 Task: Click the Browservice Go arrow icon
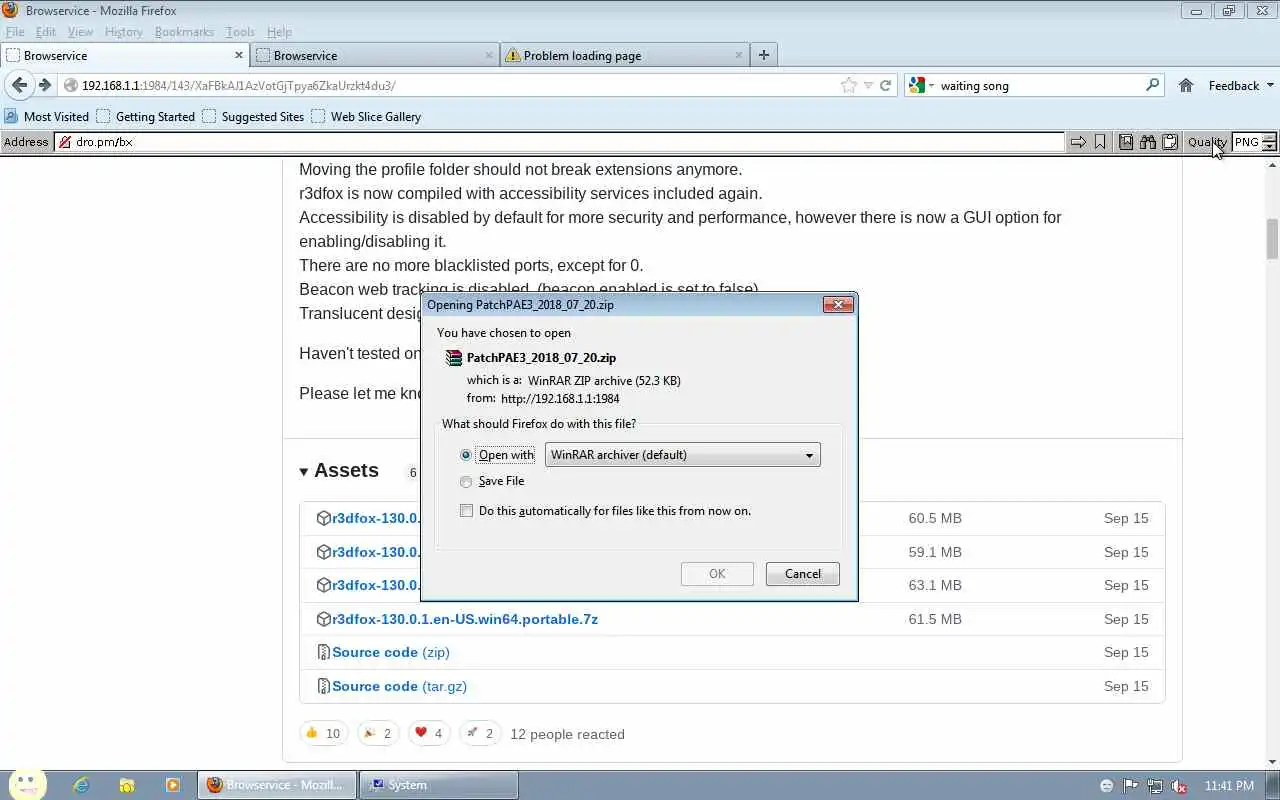point(1078,142)
